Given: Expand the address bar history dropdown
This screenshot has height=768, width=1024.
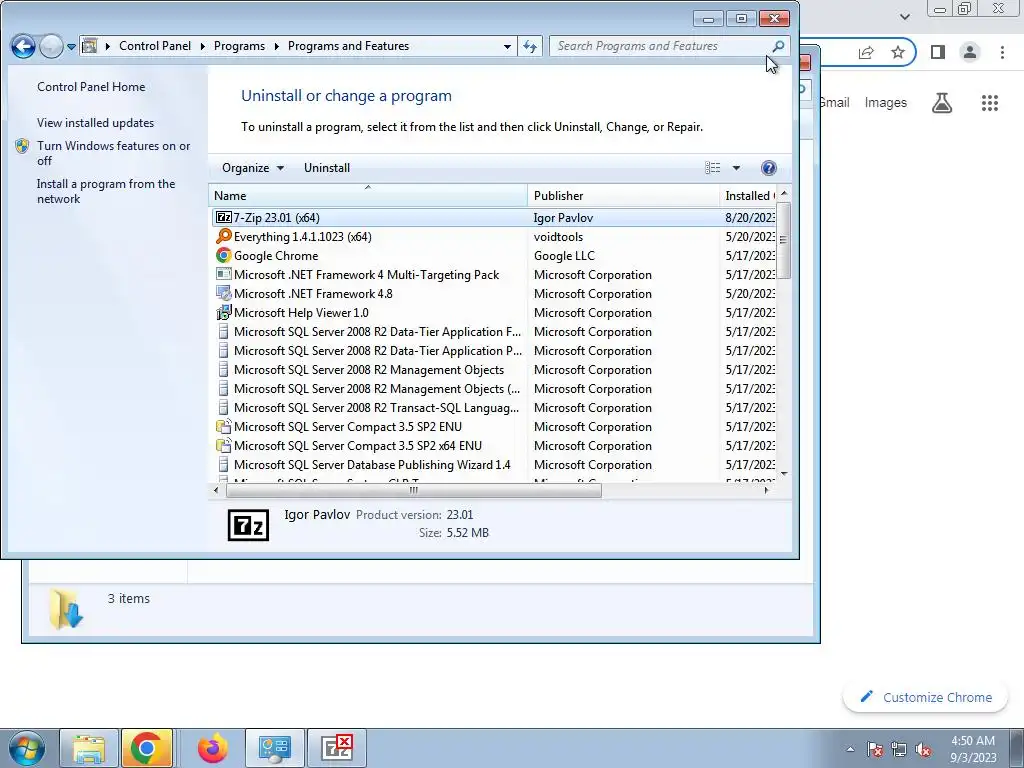Looking at the screenshot, I should click(507, 46).
